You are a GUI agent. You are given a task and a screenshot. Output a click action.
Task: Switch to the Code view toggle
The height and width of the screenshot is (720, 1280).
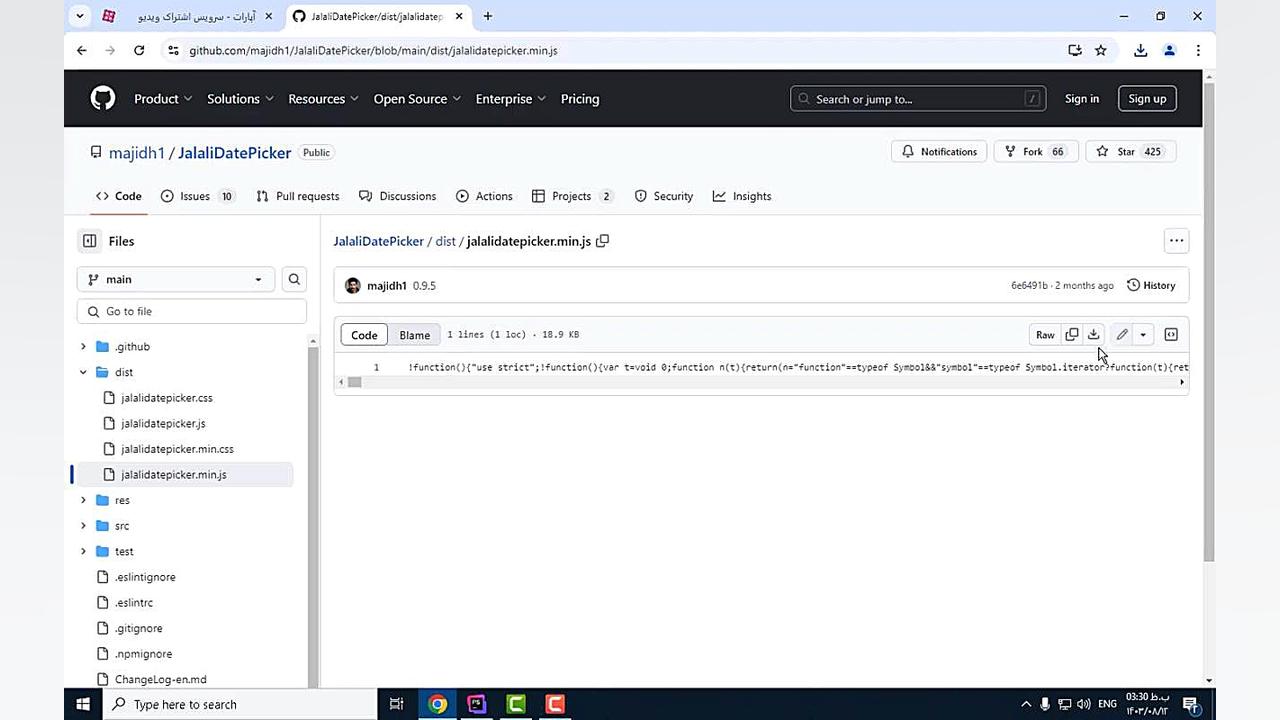pyautogui.click(x=364, y=335)
